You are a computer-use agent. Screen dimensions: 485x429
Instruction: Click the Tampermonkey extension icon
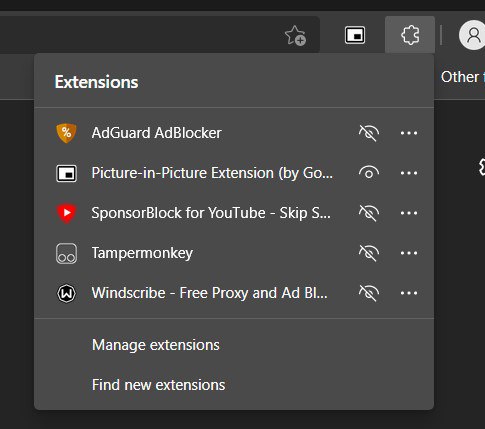pos(66,253)
